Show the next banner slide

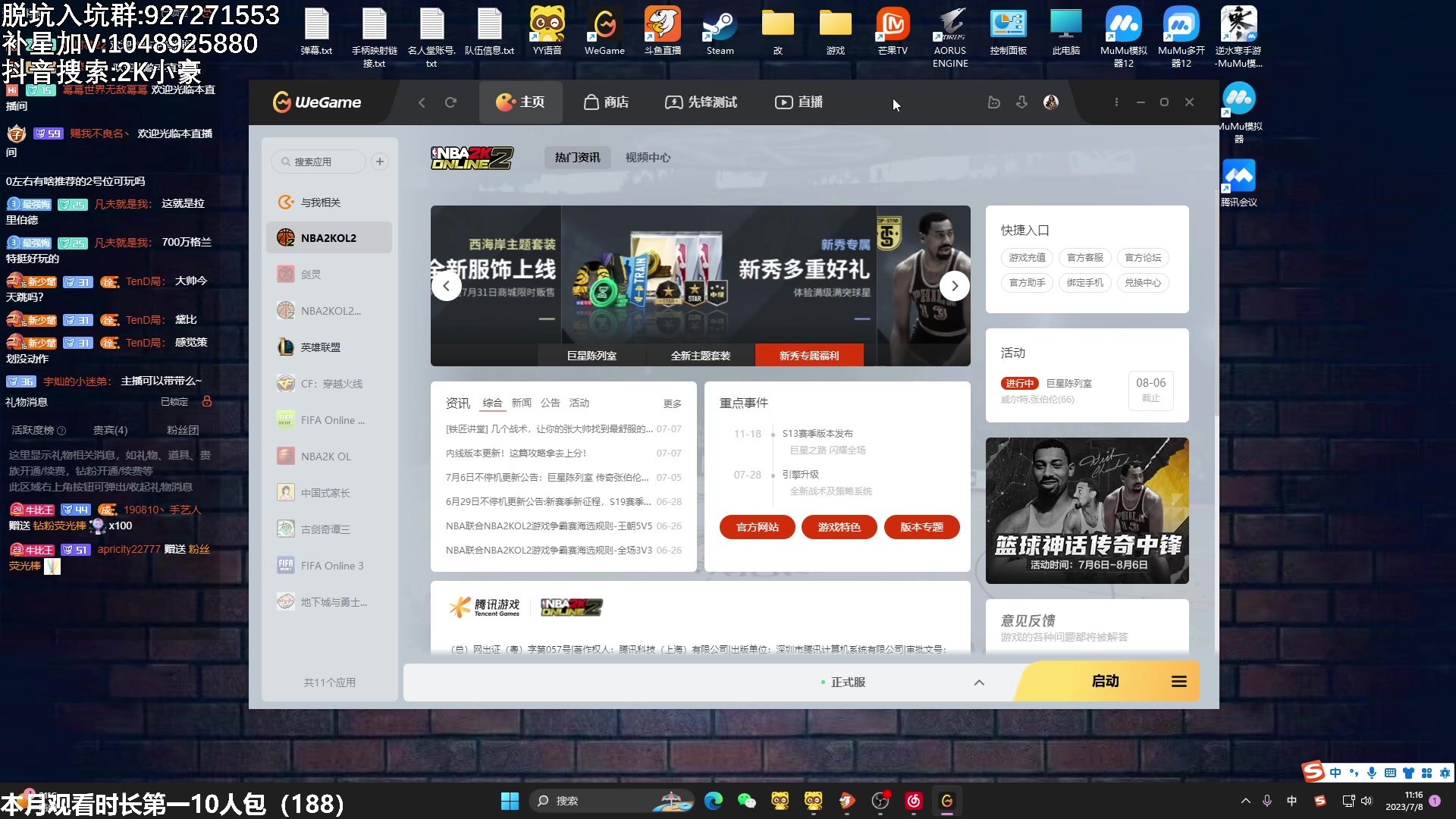click(x=955, y=286)
